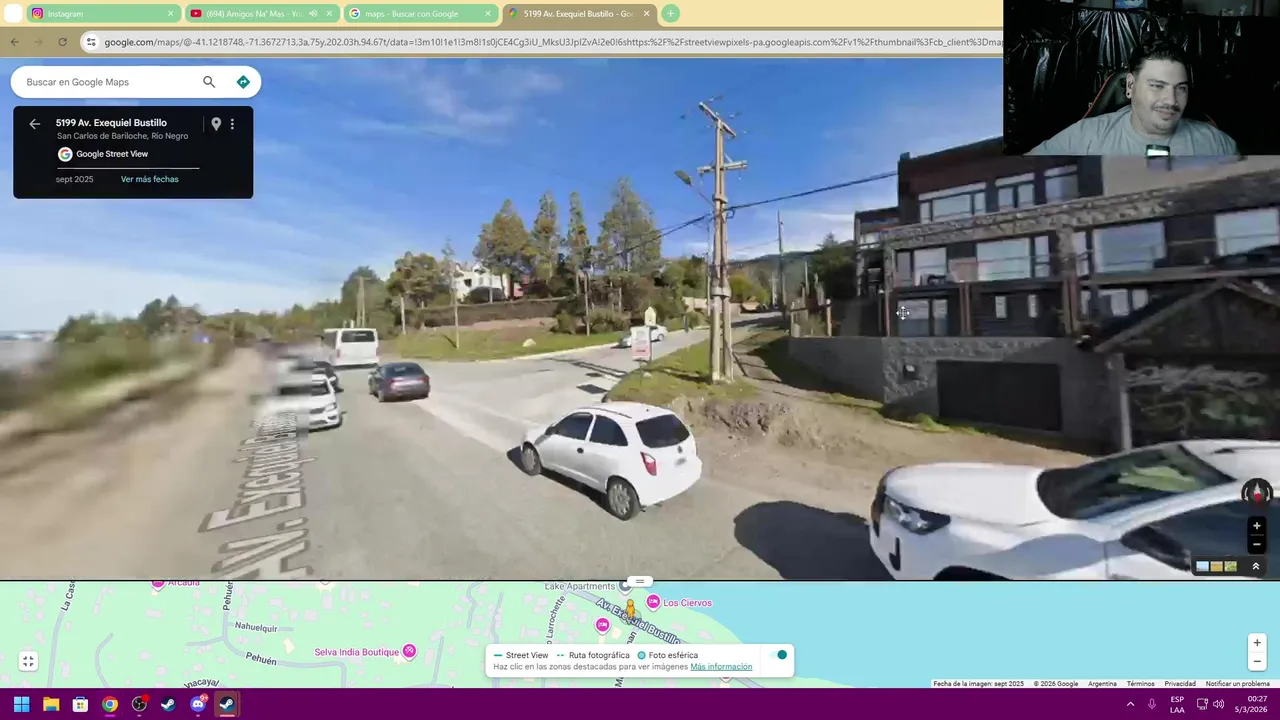Open File Explorer from taskbar
This screenshot has height=720, width=1280.
tap(51, 704)
